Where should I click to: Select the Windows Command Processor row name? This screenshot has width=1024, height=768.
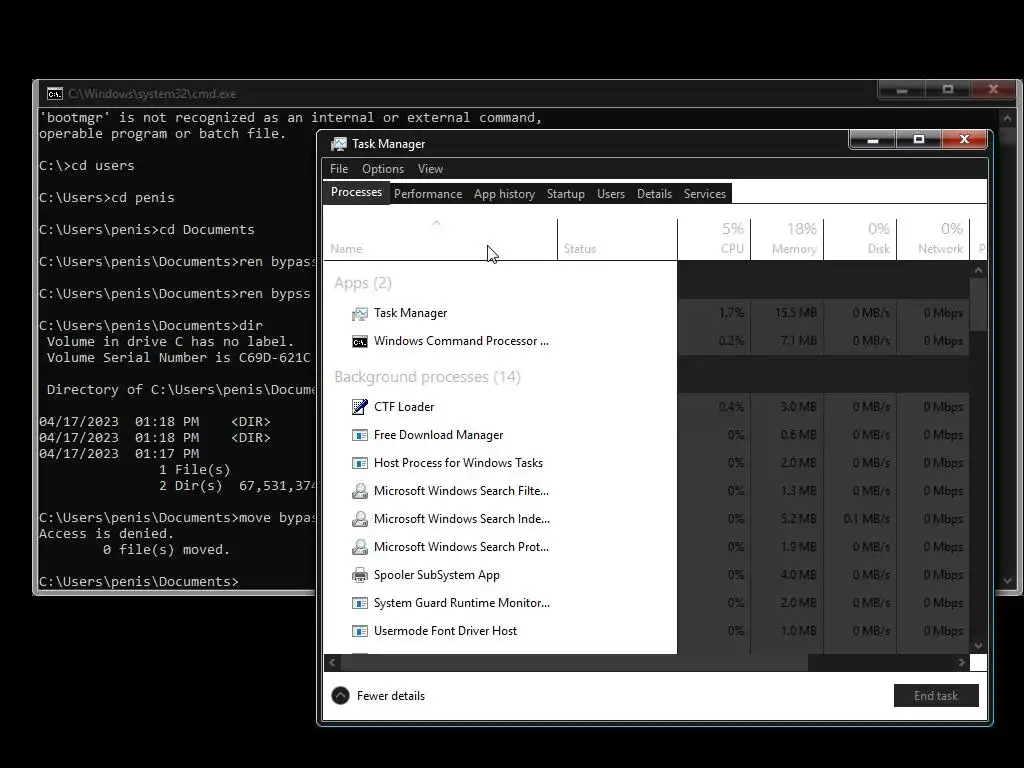tap(461, 341)
